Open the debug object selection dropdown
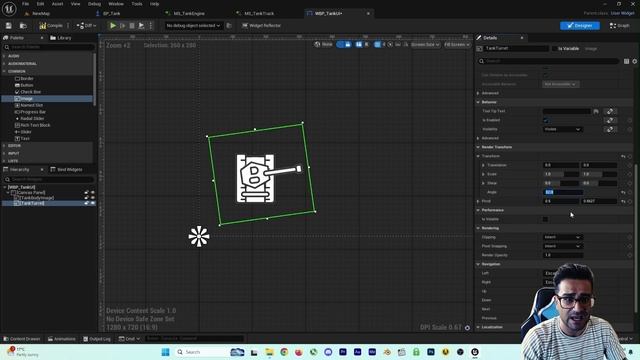Image resolution: width=640 pixels, height=360 pixels. (x=193, y=26)
